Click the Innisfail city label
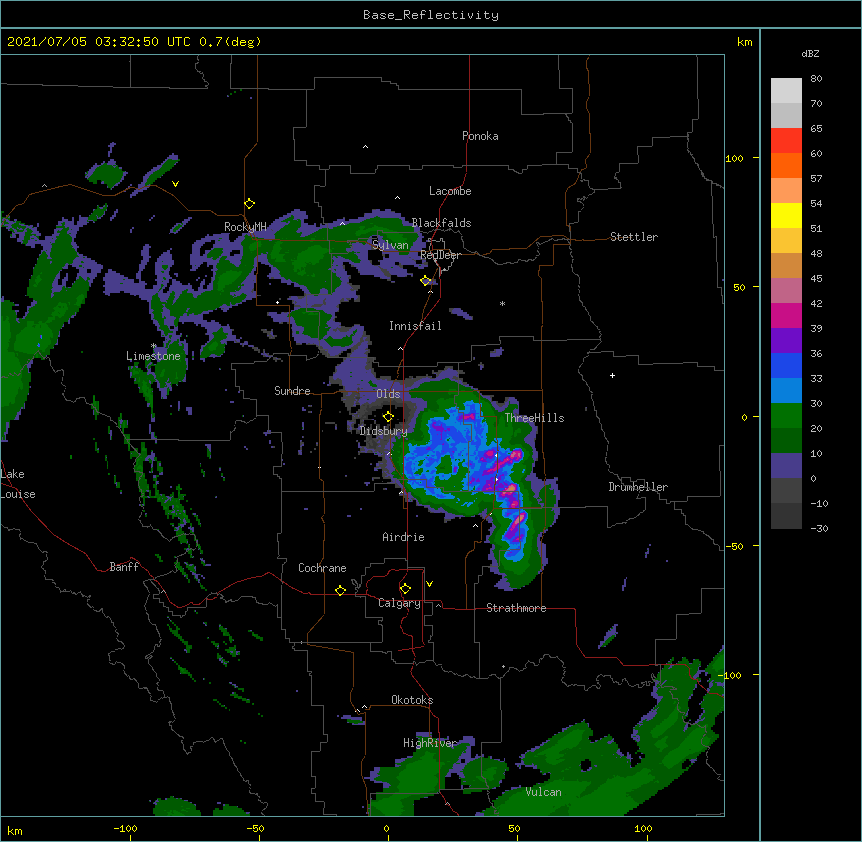This screenshot has height=842, width=862. (415, 326)
